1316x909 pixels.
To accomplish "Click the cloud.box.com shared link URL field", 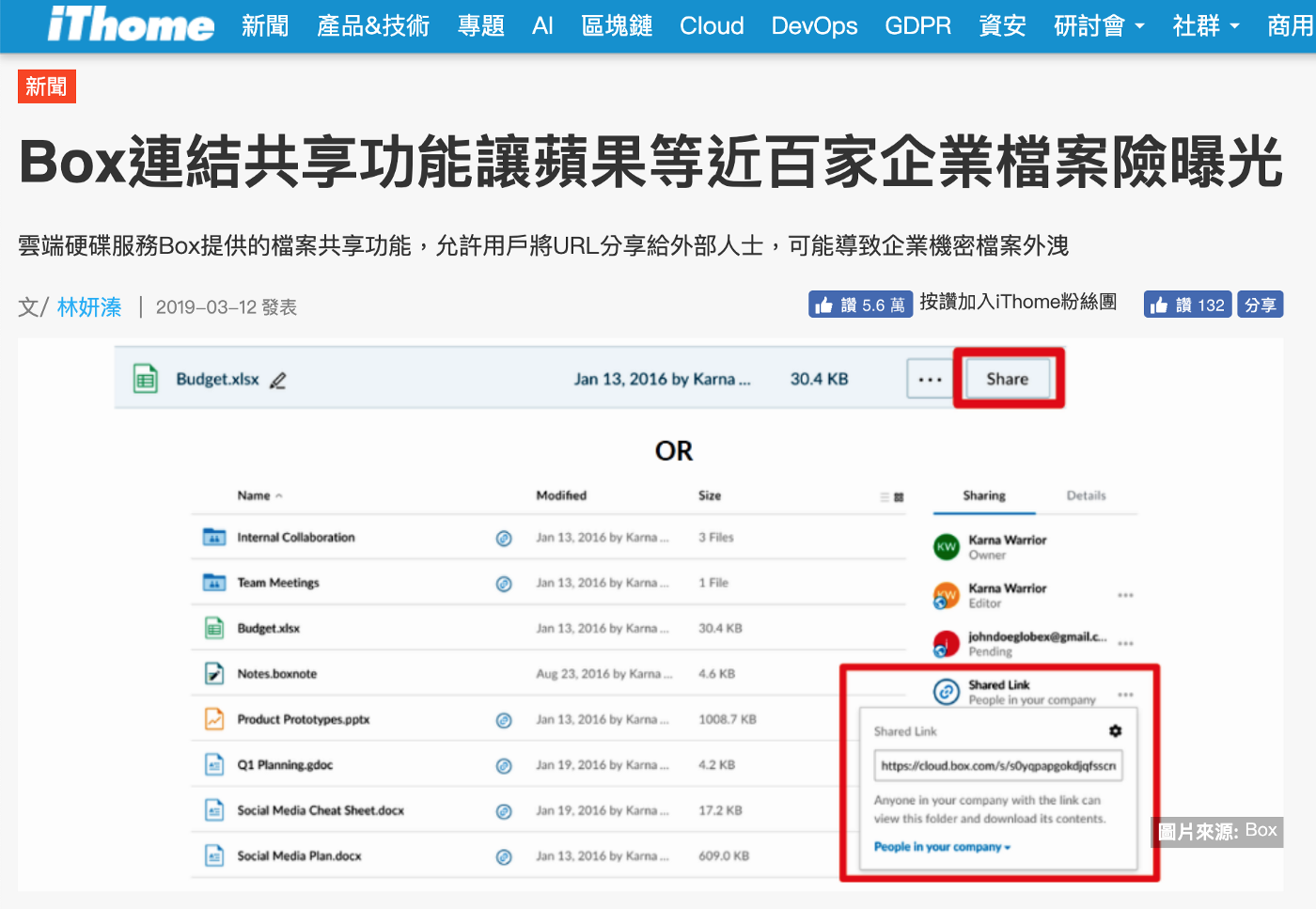I will (x=998, y=765).
